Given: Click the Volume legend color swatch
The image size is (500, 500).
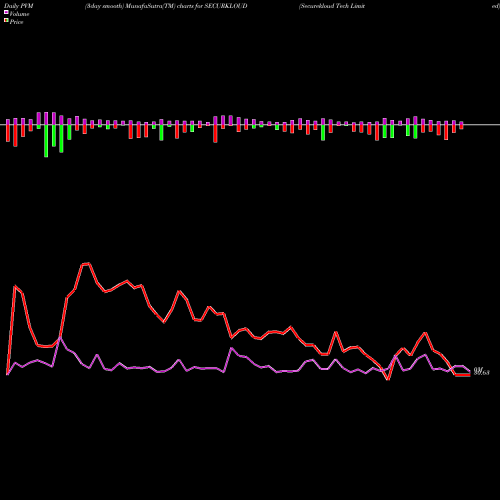Looking at the screenshot, I should [x=6, y=12].
